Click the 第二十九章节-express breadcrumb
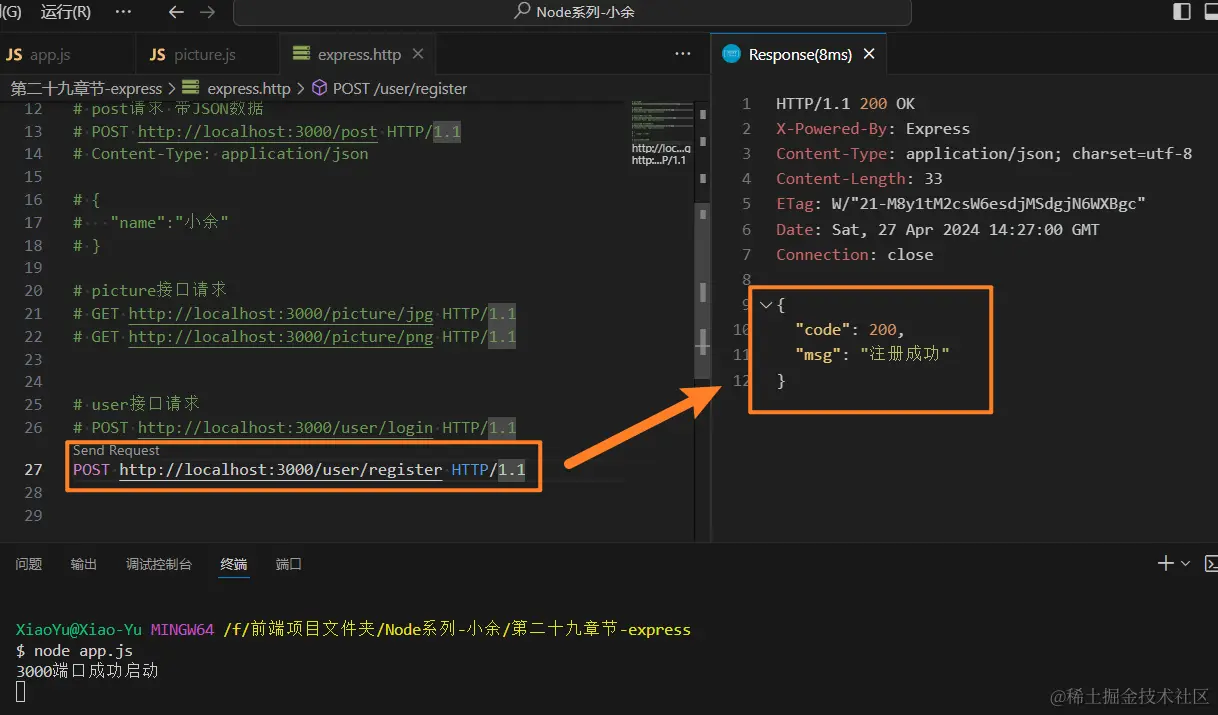Image resolution: width=1218 pixels, height=715 pixels. [x=86, y=88]
